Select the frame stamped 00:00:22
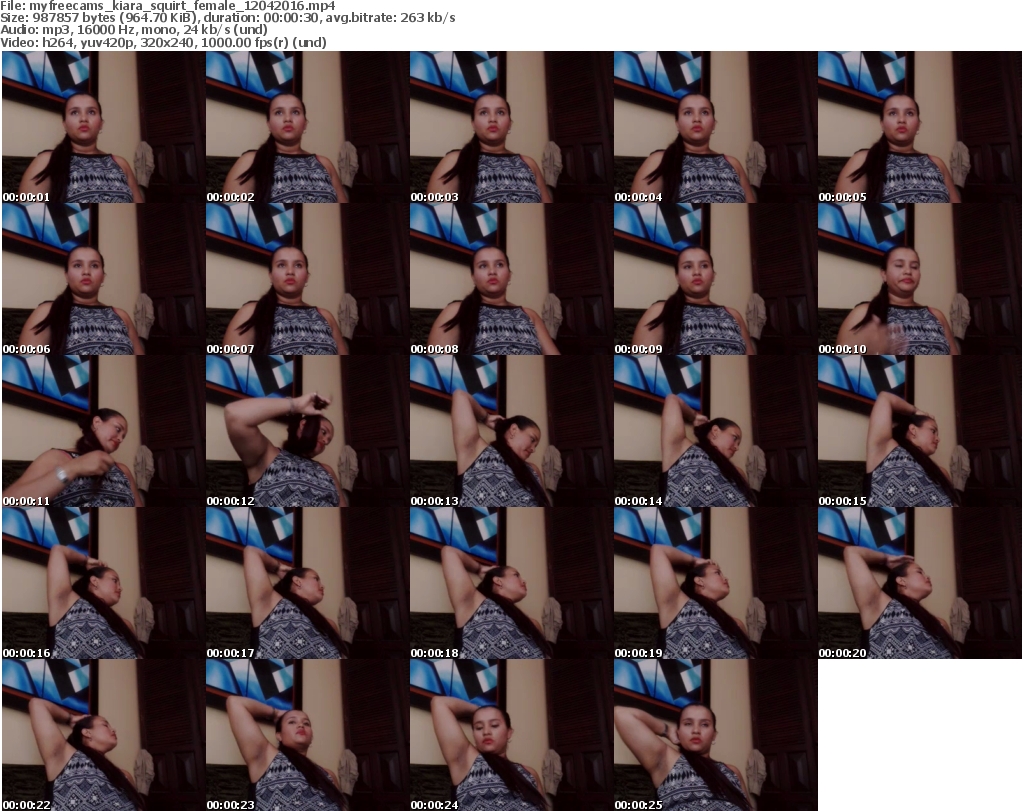This screenshot has height=811, width=1024. 104,735
